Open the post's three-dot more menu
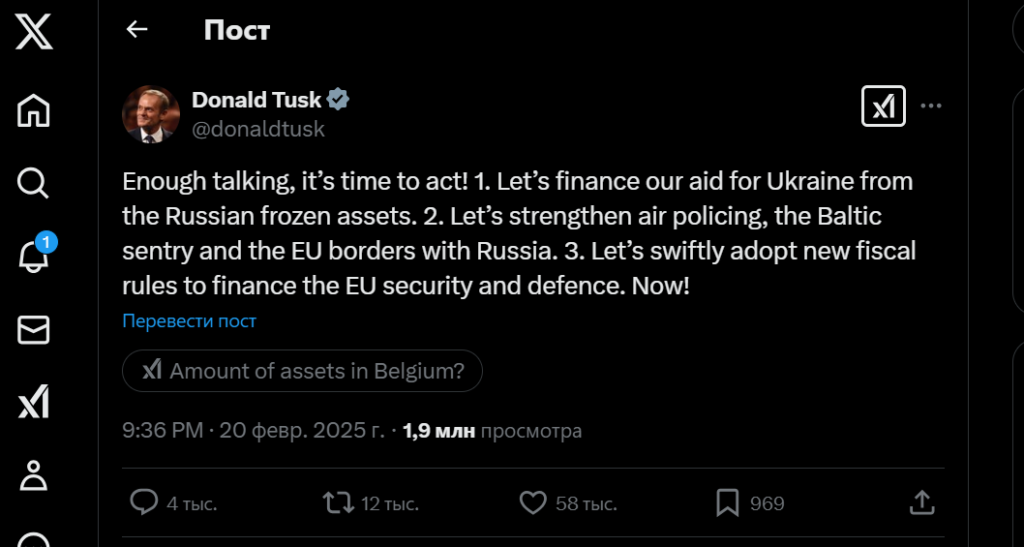 coord(931,105)
